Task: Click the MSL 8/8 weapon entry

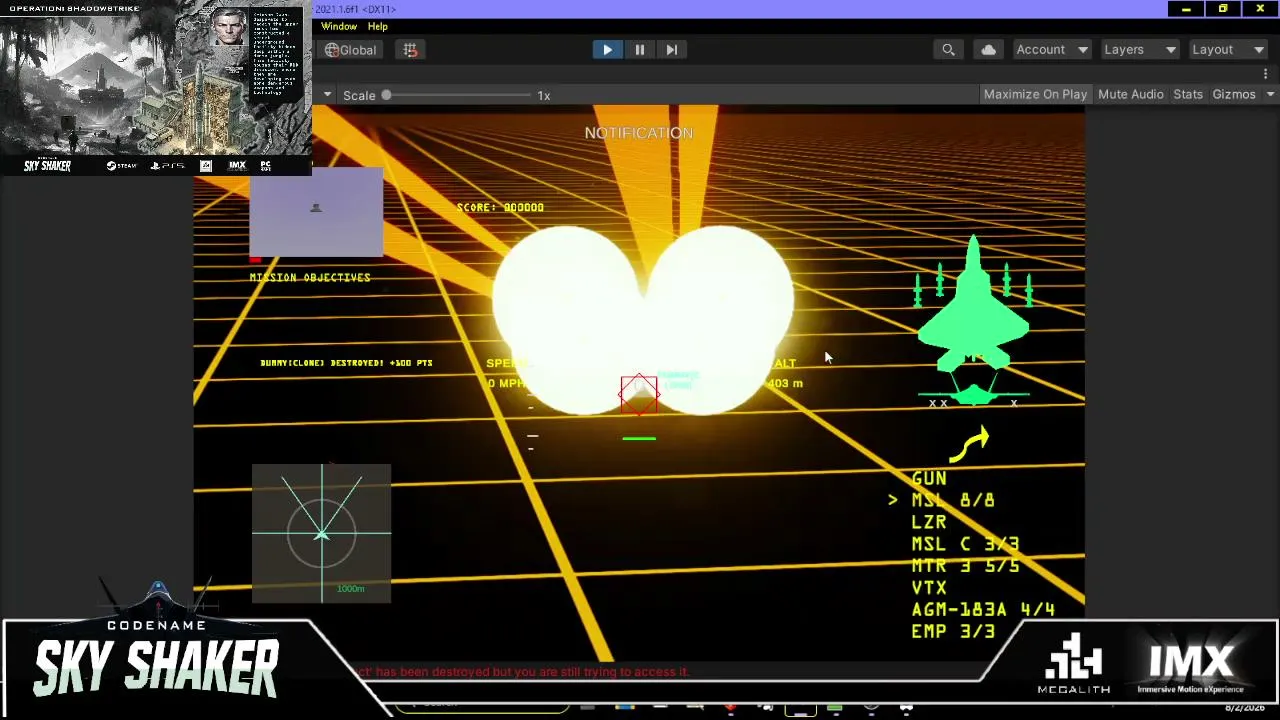Action: [953, 500]
